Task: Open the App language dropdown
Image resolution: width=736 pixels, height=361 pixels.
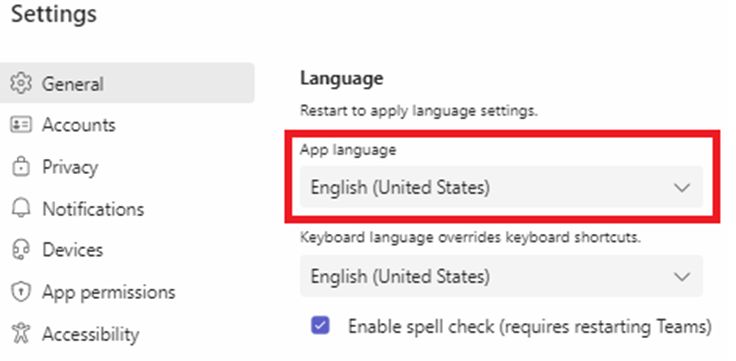Action: tap(501, 187)
